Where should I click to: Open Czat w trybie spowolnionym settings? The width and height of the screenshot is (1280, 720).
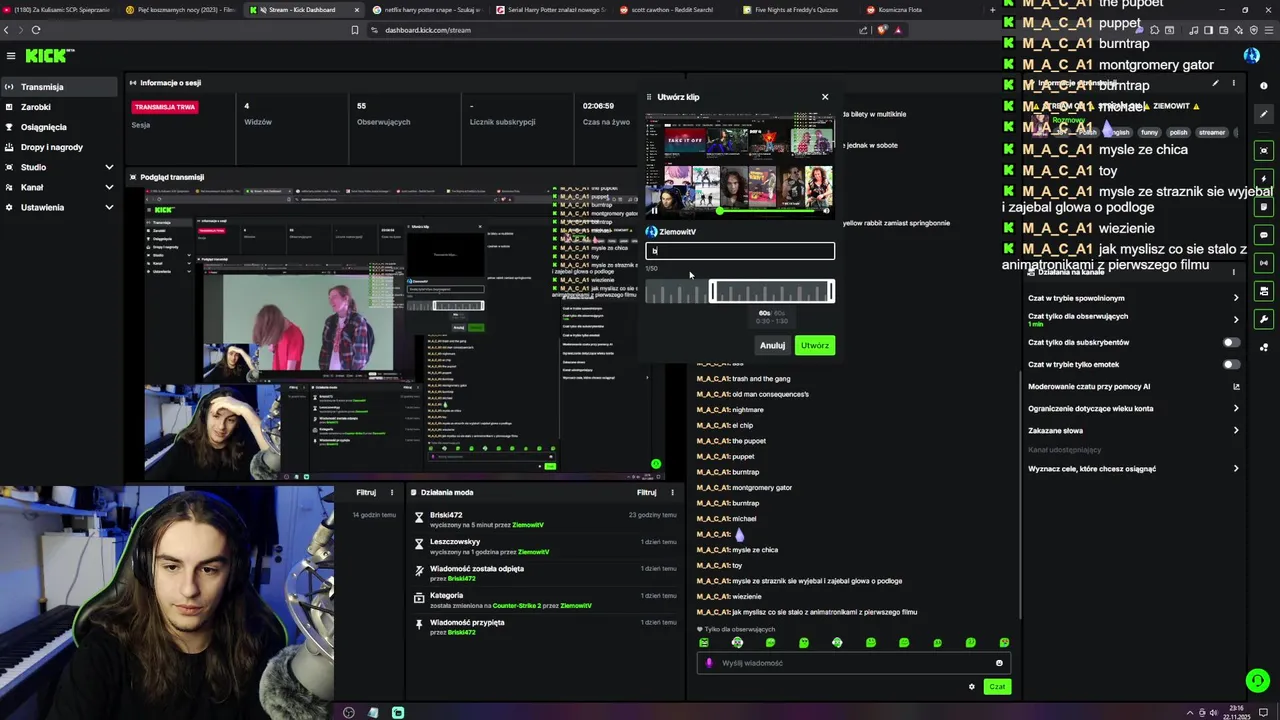click(x=1134, y=298)
